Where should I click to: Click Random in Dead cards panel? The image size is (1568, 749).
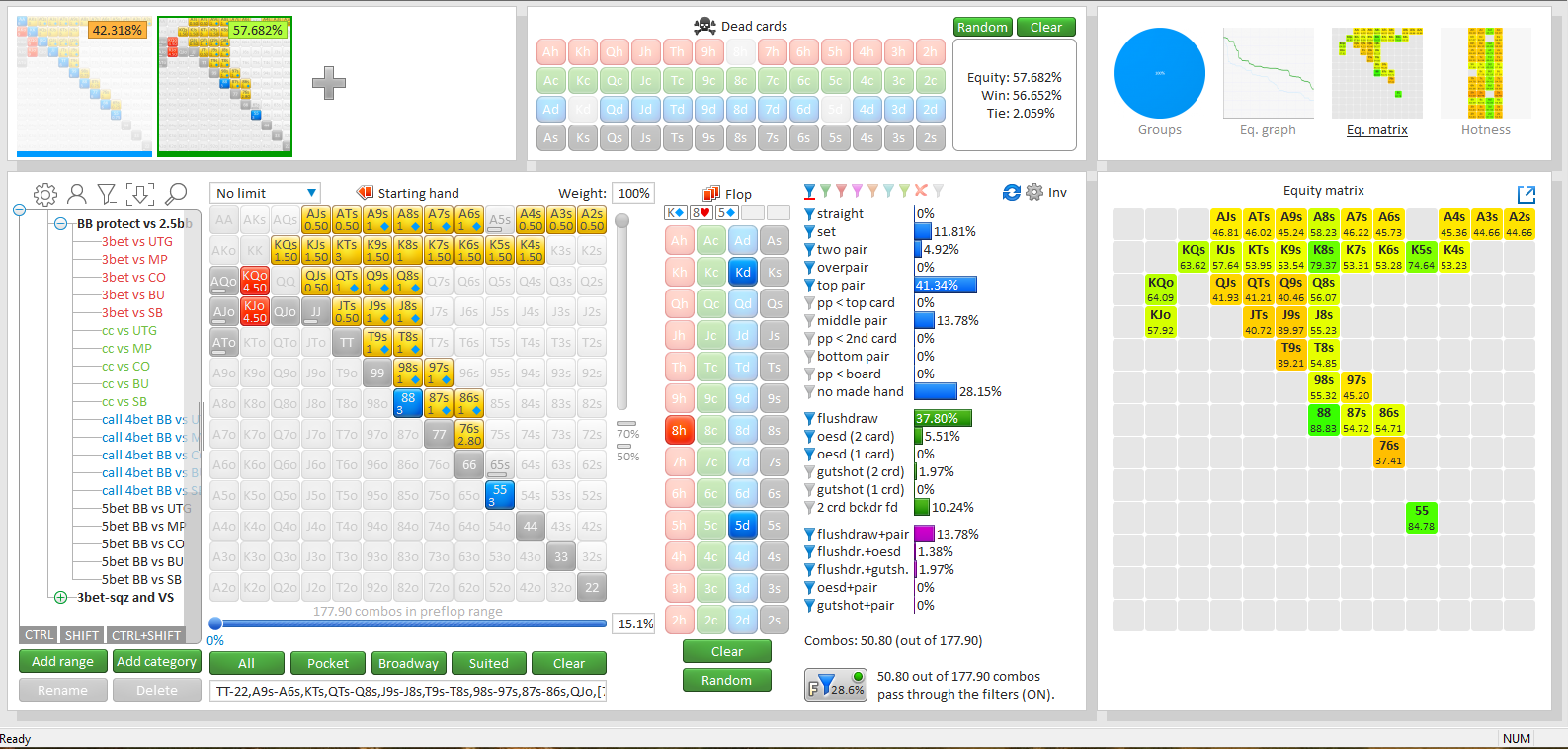coord(982,28)
